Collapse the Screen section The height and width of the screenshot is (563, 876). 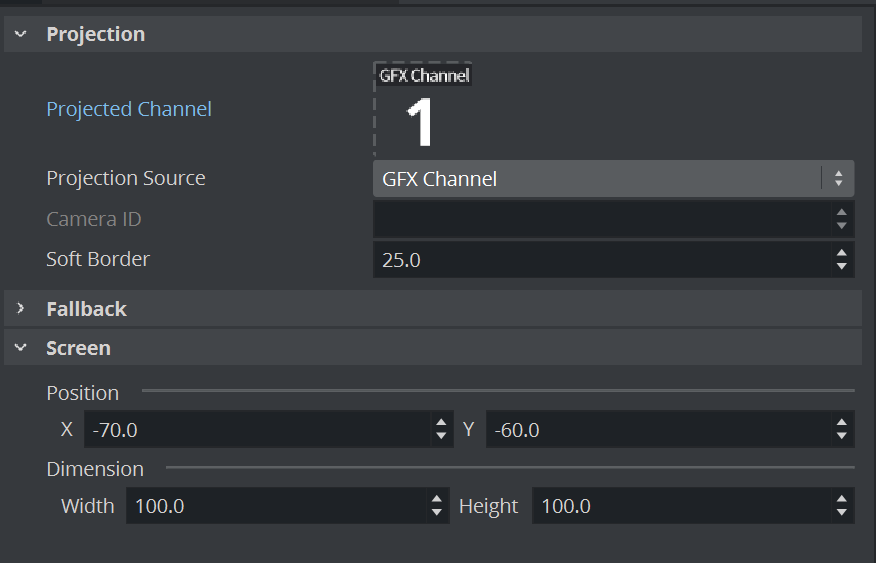[20, 349]
